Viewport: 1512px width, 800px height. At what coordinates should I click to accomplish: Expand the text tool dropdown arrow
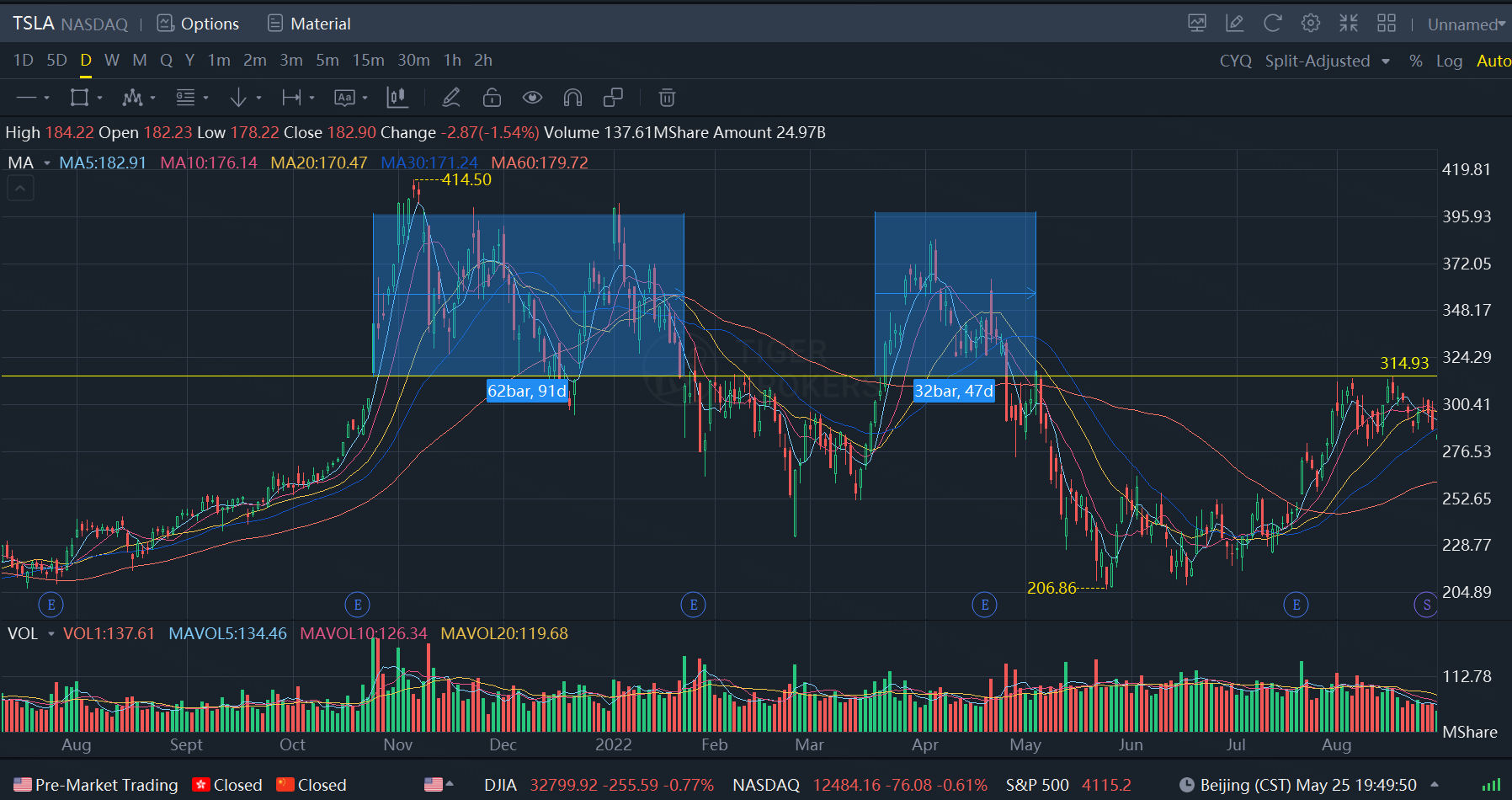click(365, 99)
